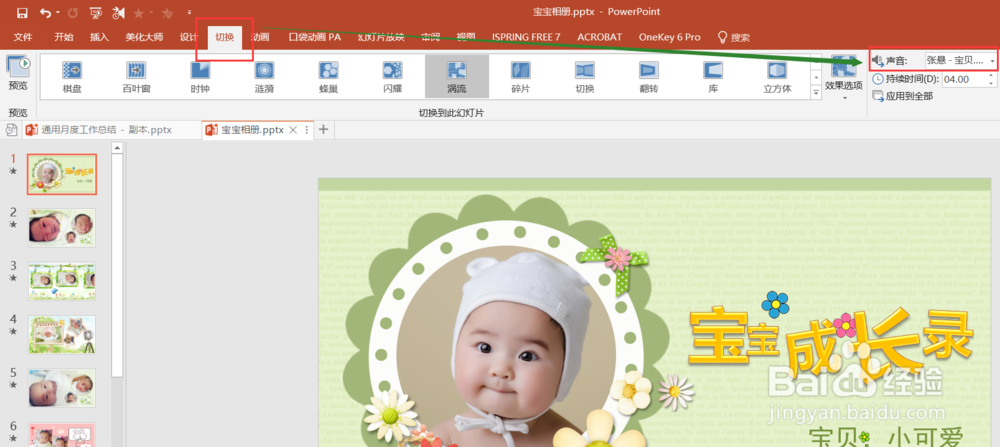
Task: Click the Undo arrow icon
Action: [45, 12]
